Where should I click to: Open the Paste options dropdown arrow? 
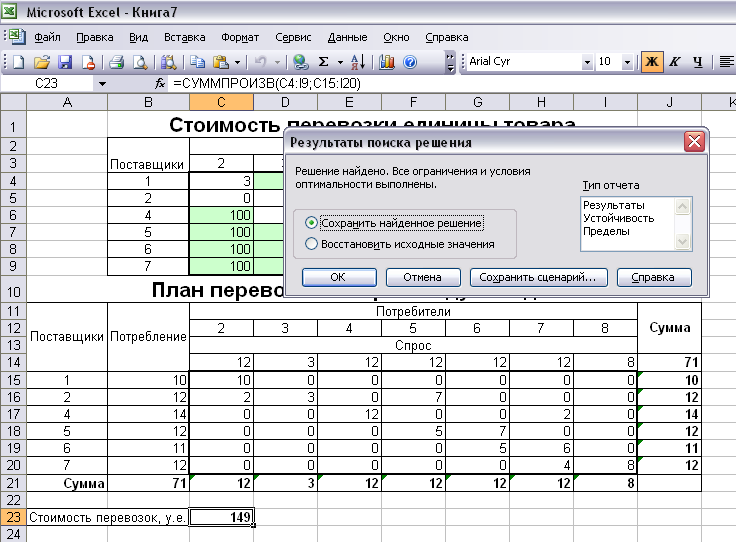pyautogui.click(x=238, y=62)
